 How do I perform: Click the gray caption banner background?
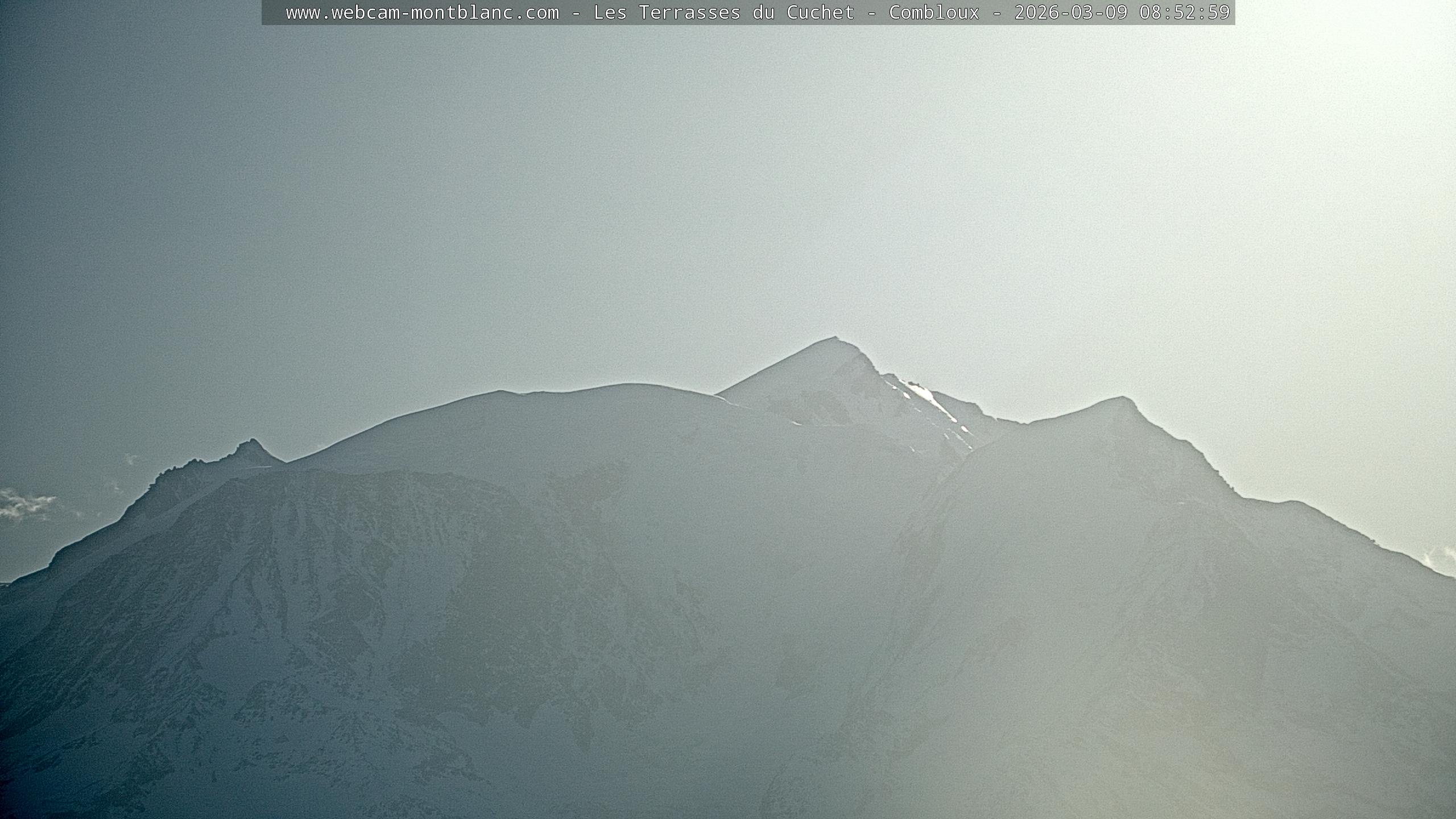[x=274, y=13]
